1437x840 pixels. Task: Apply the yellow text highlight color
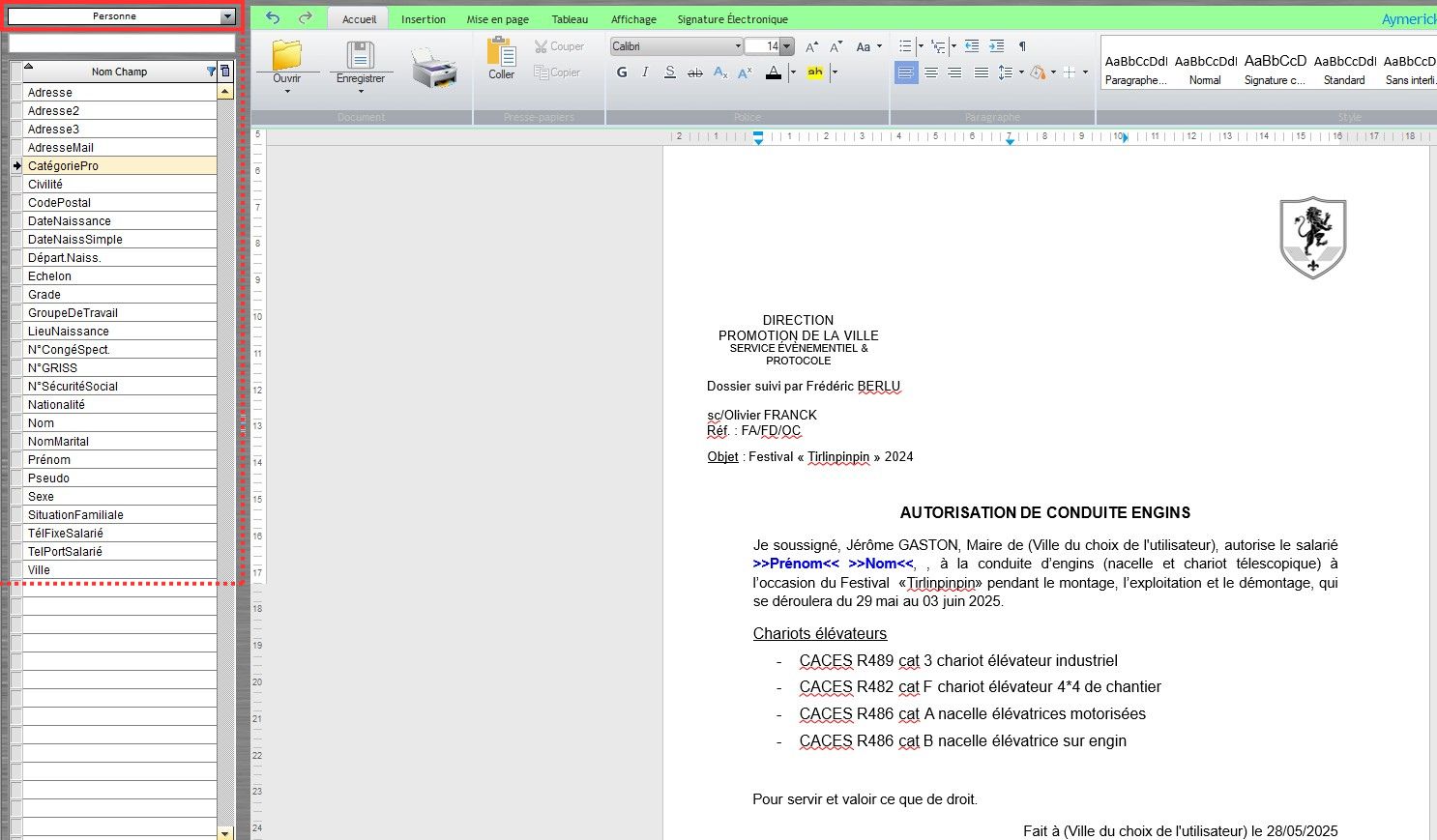coord(815,72)
